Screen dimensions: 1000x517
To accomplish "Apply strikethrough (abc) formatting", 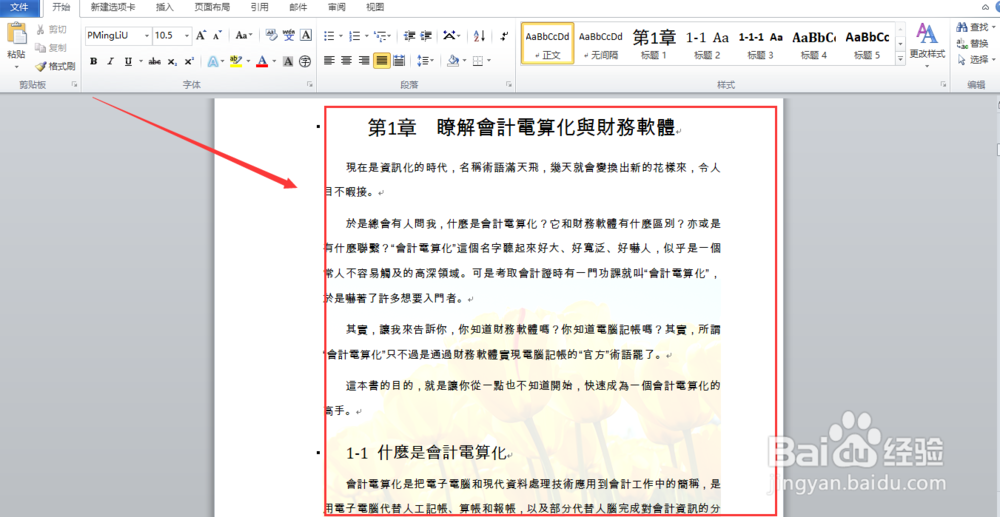I will (x=154, y=62).
